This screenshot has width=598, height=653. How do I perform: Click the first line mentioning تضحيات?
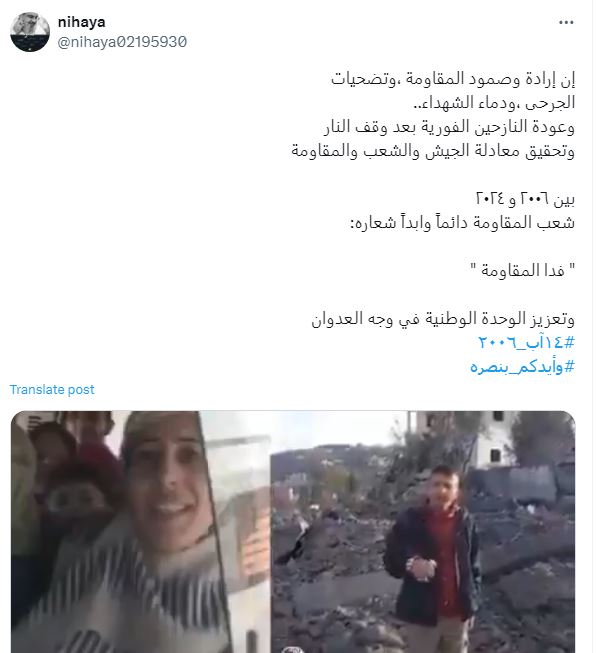click(x=453, y=79)
